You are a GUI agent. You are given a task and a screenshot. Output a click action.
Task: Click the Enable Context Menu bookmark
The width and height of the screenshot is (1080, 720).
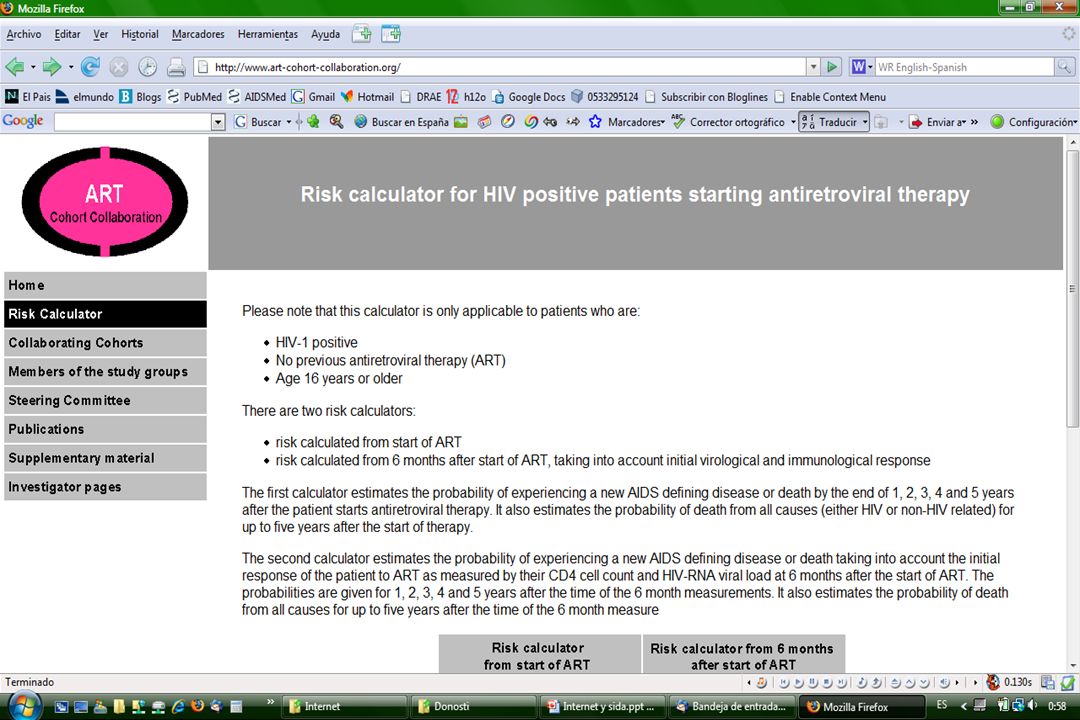click(x=830, y=96)
